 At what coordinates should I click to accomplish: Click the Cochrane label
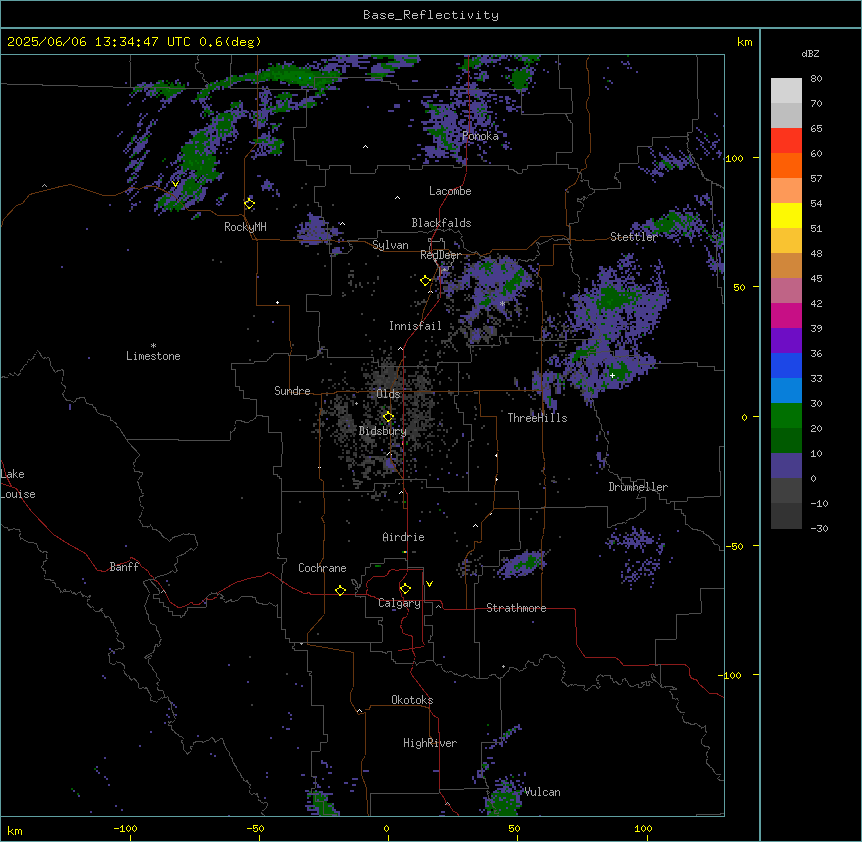(322, 568)
